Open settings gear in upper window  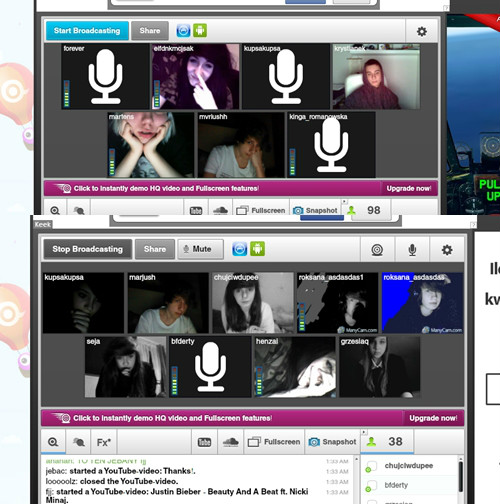[x=422, y=32]
